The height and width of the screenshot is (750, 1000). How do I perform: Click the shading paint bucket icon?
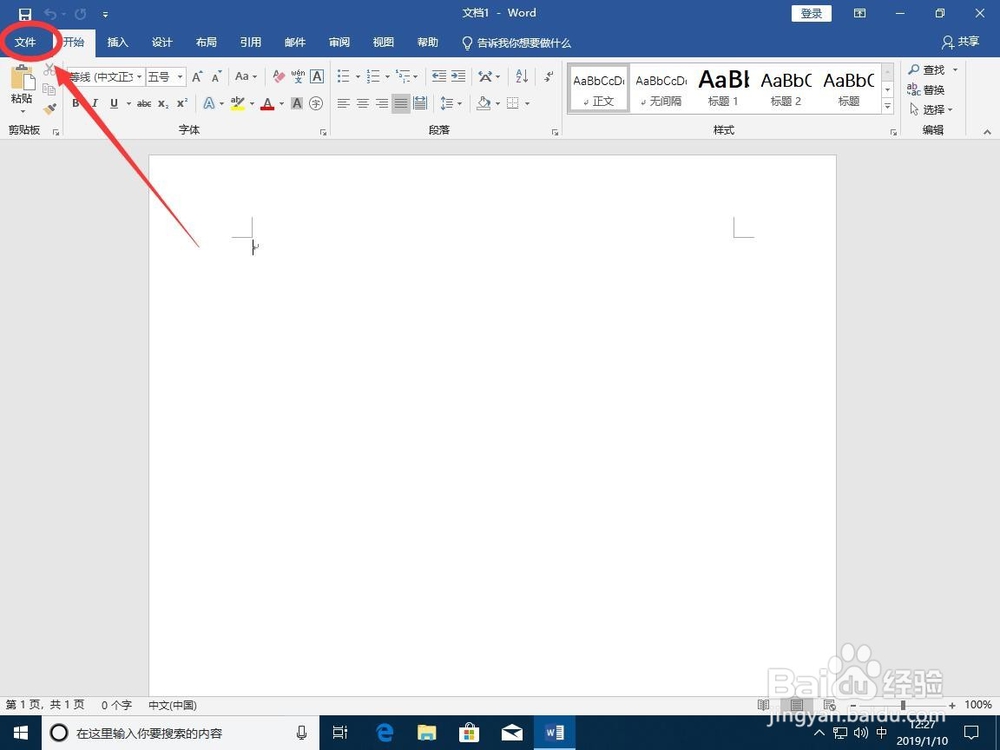[x=483, y=103]
